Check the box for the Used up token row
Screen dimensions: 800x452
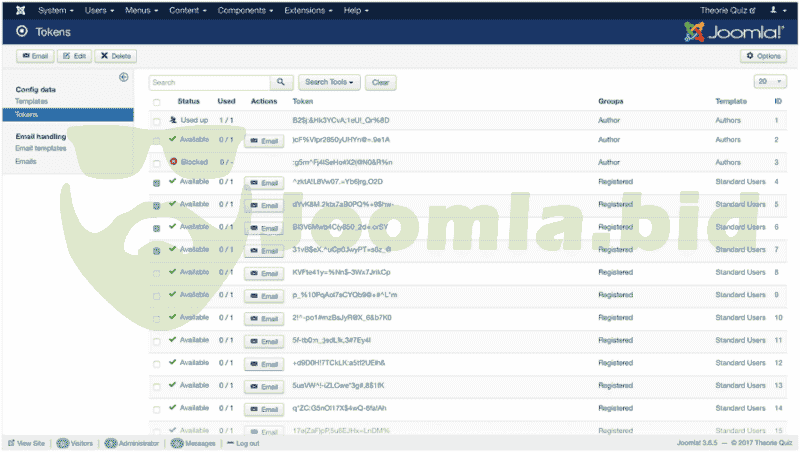pyautogui.click(x=156, y=120)
